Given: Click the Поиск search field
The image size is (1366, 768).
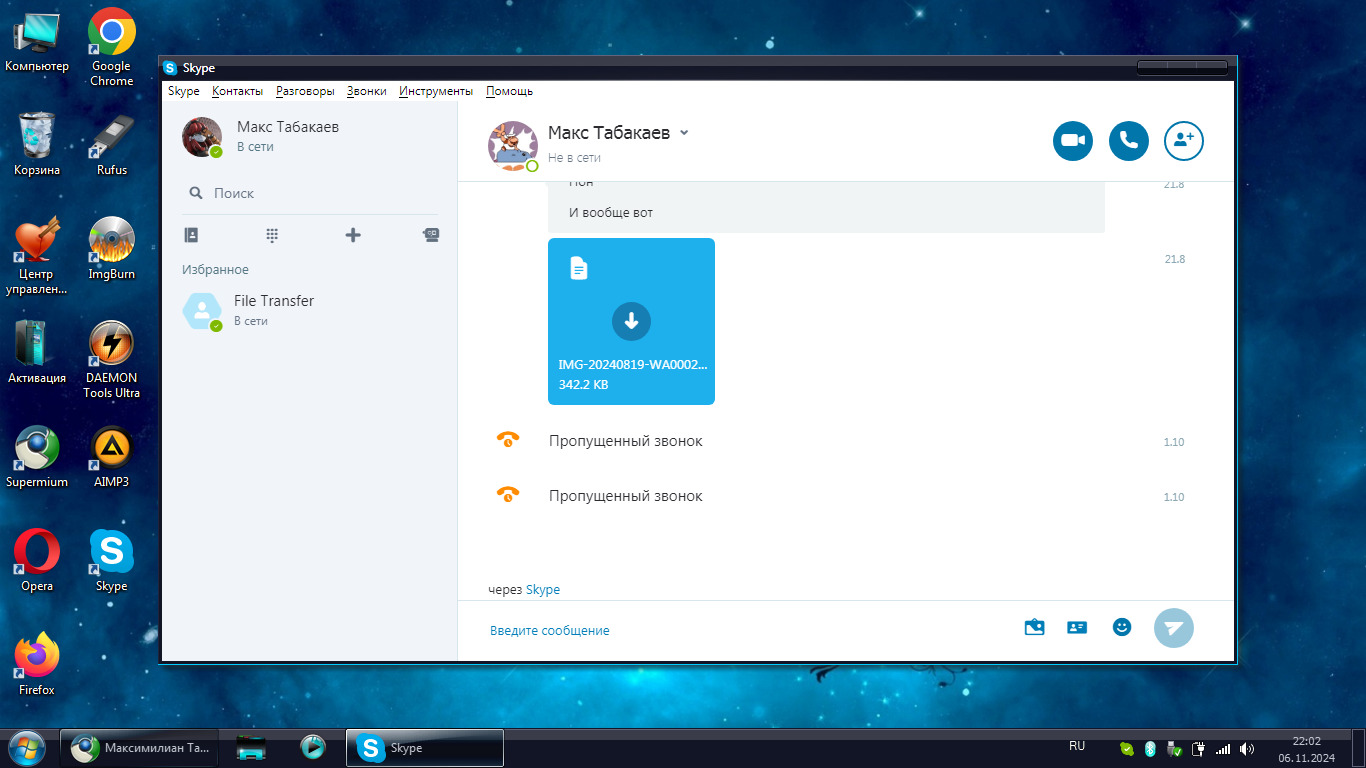Looking at the screenshot, I should [x=310, y=193].
